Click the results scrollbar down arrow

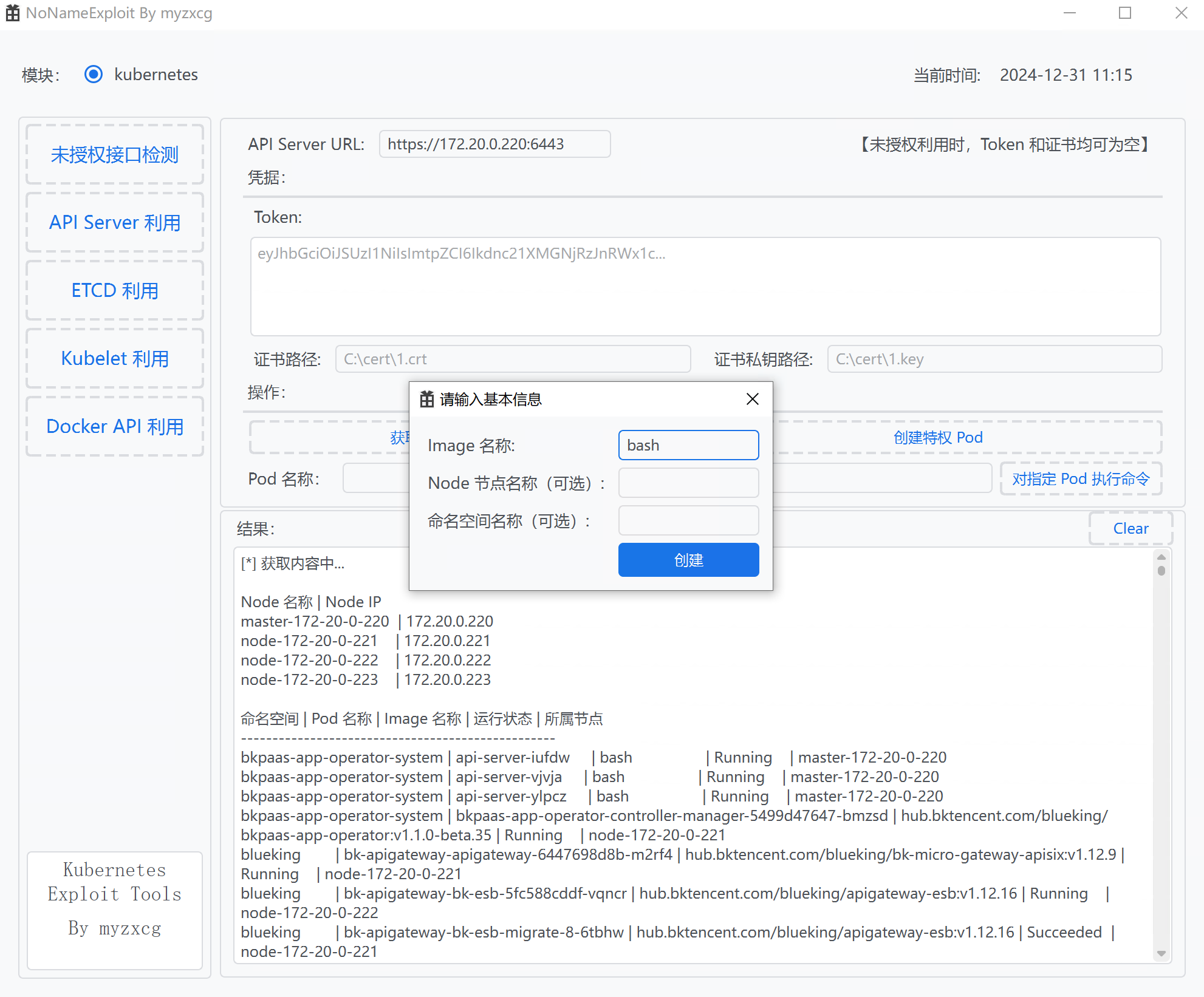click(x=1161, y=953)
